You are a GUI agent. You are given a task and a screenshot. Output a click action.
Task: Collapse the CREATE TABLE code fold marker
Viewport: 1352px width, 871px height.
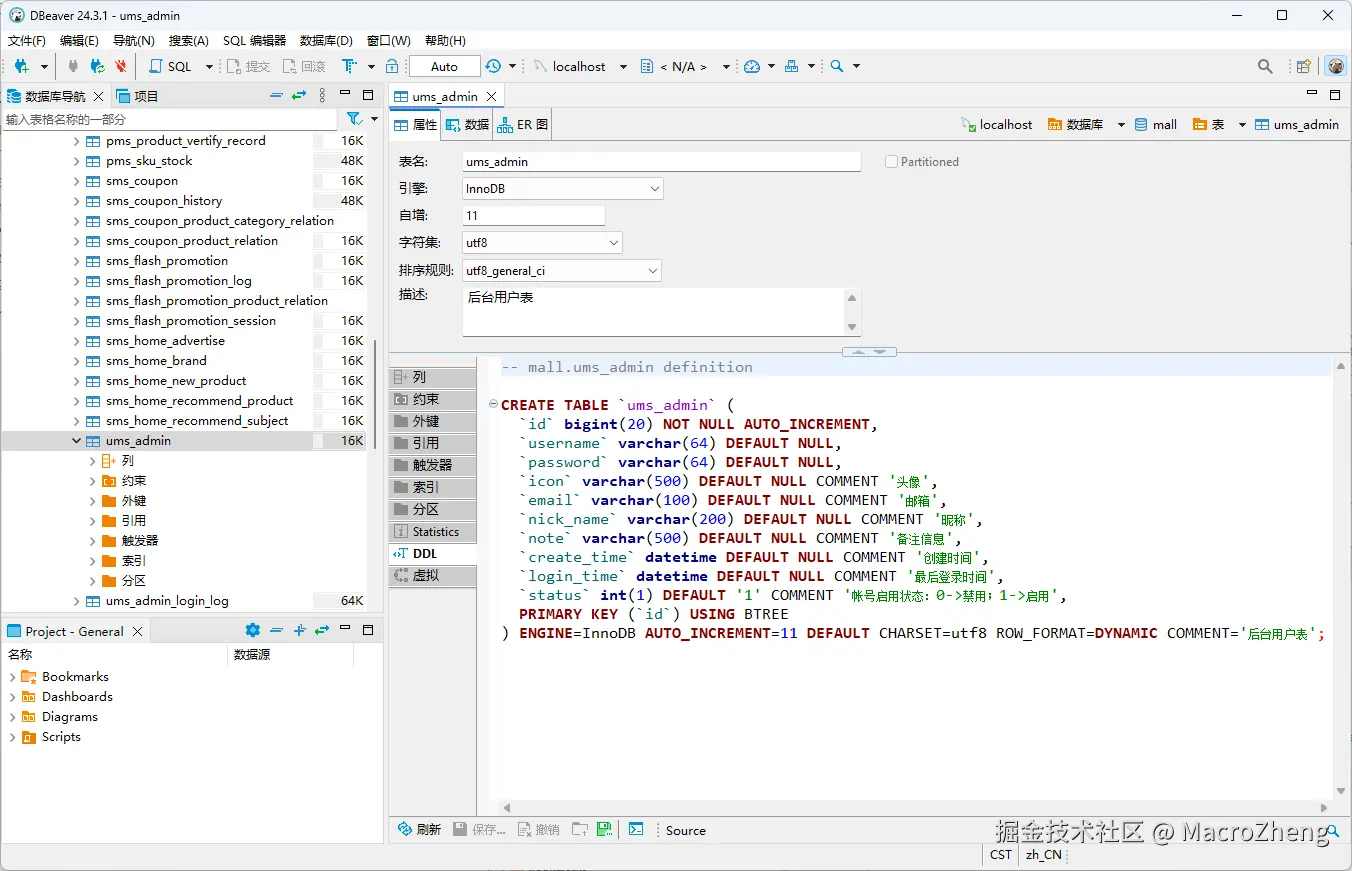point(493,405)
